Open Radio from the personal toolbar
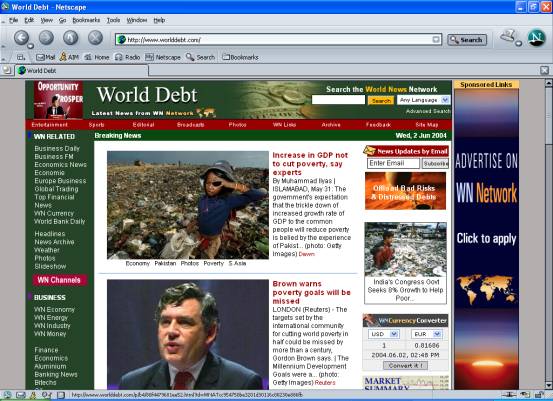 [128, 57]
